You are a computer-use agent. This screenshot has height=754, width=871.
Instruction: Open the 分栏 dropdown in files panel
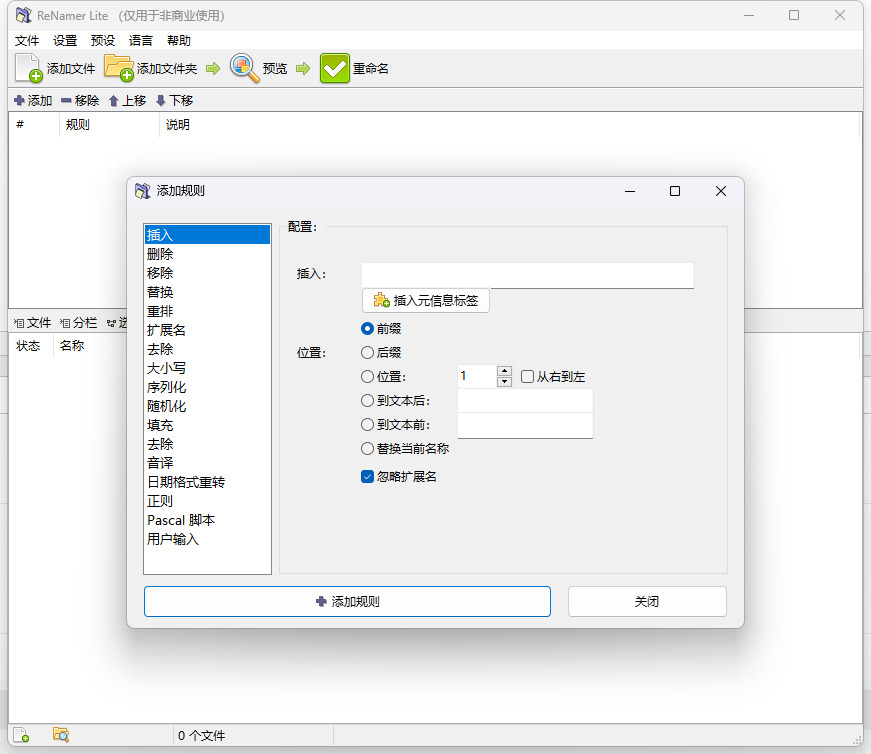pos(78,323)
